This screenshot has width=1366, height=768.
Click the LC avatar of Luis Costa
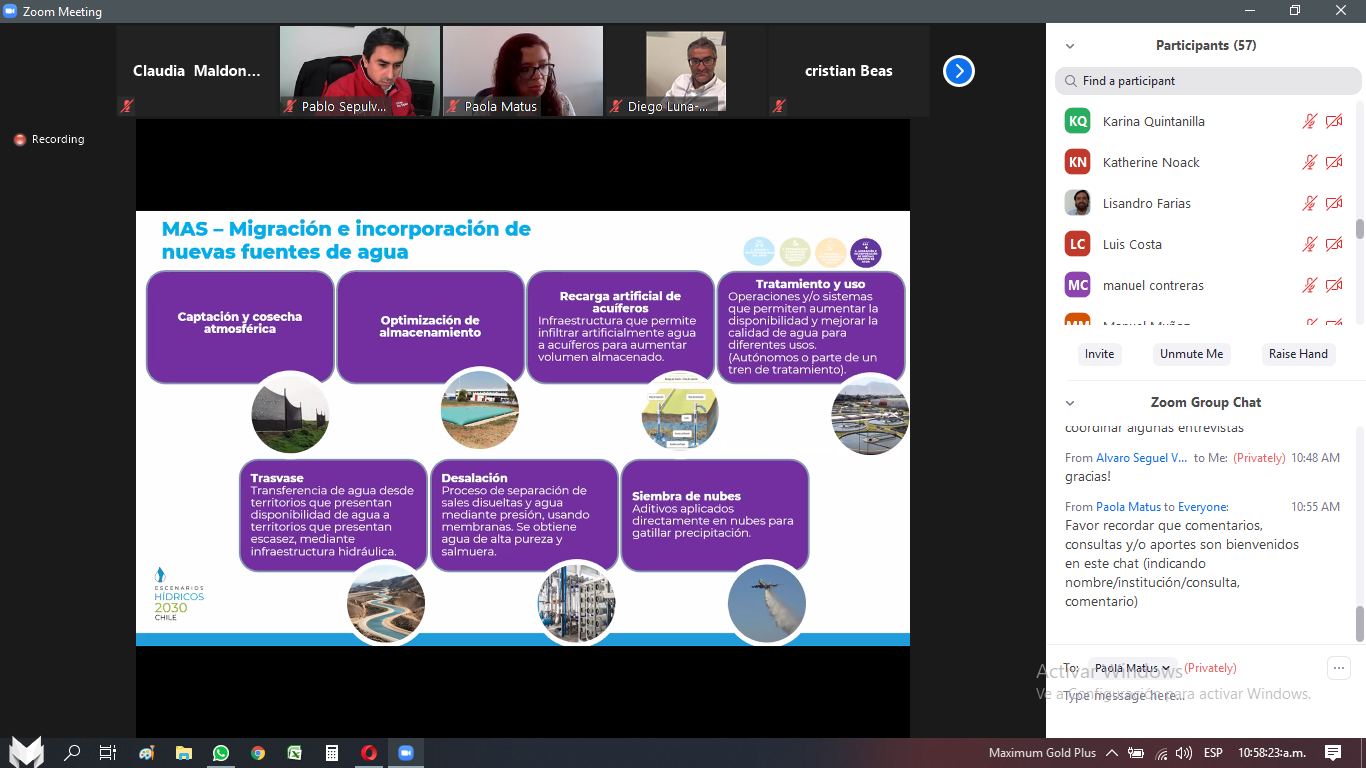coord(1077,244)
